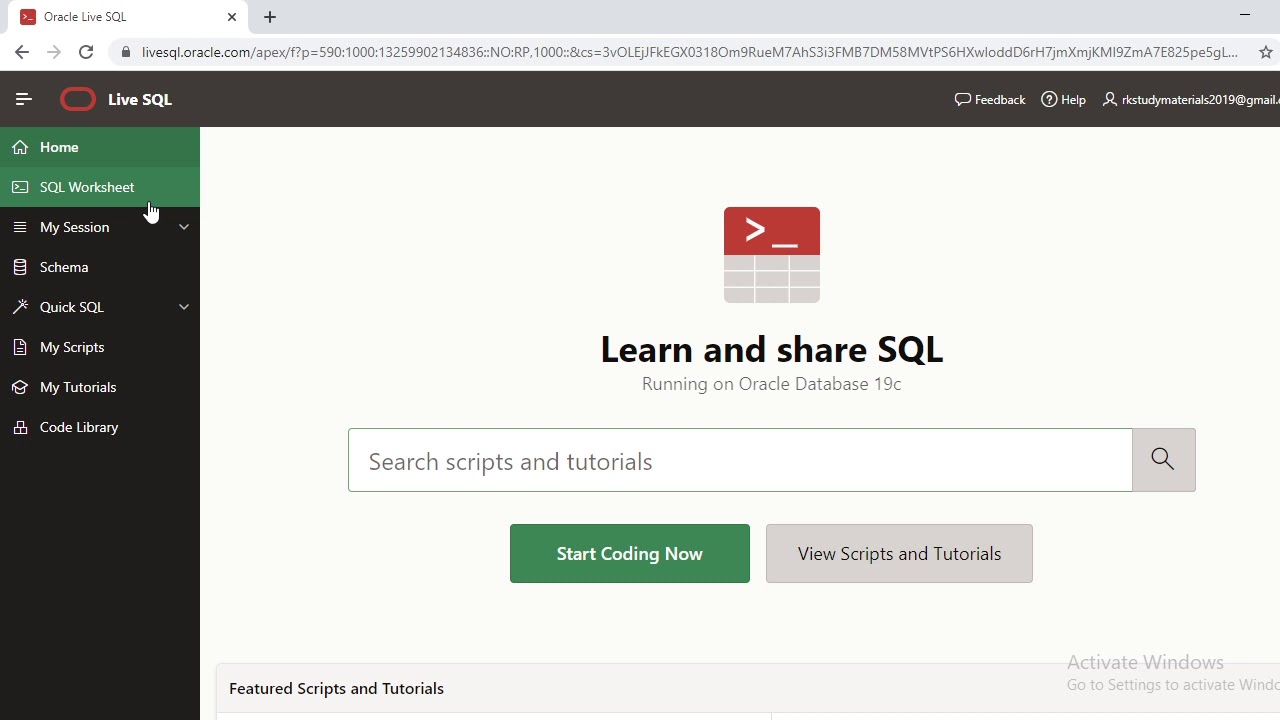The image size is (1280, 720).
Task: Click the SQL Worksheet terminal icon
Action: point(20,187)
